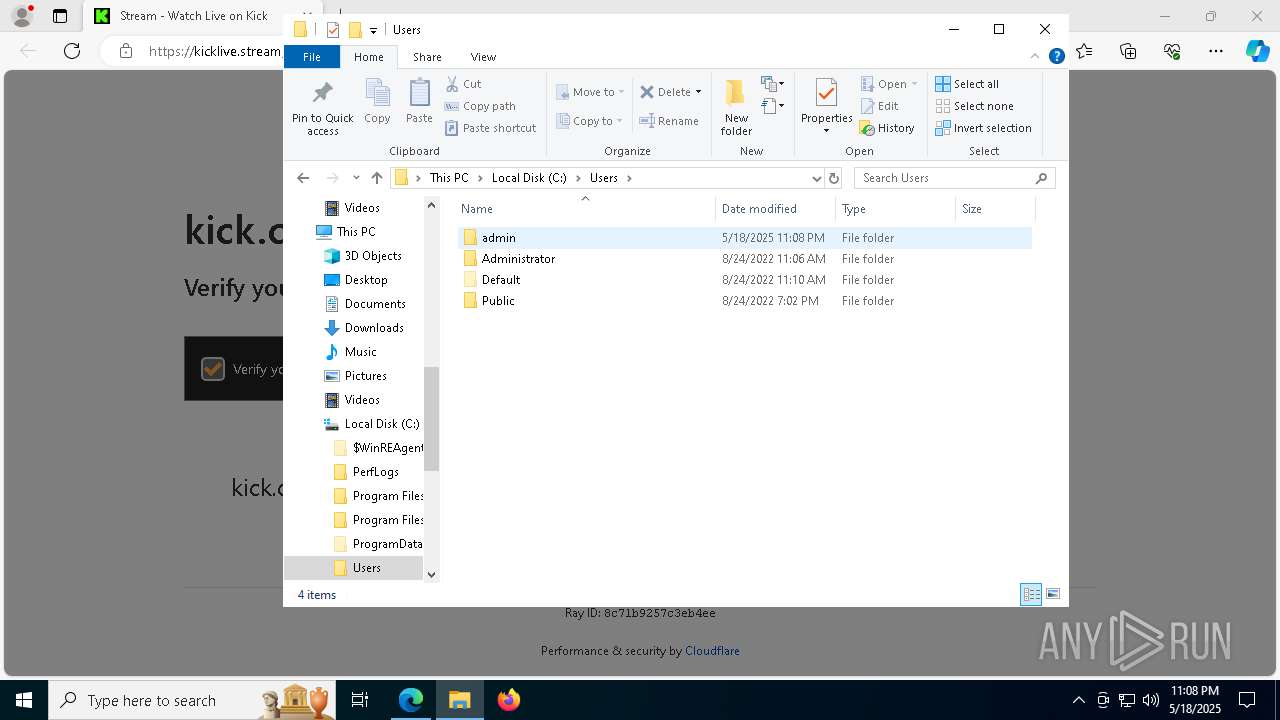Open Task View on the taskbar
The width and height of the screenshot is (1280, 720).
coord(360,700)
